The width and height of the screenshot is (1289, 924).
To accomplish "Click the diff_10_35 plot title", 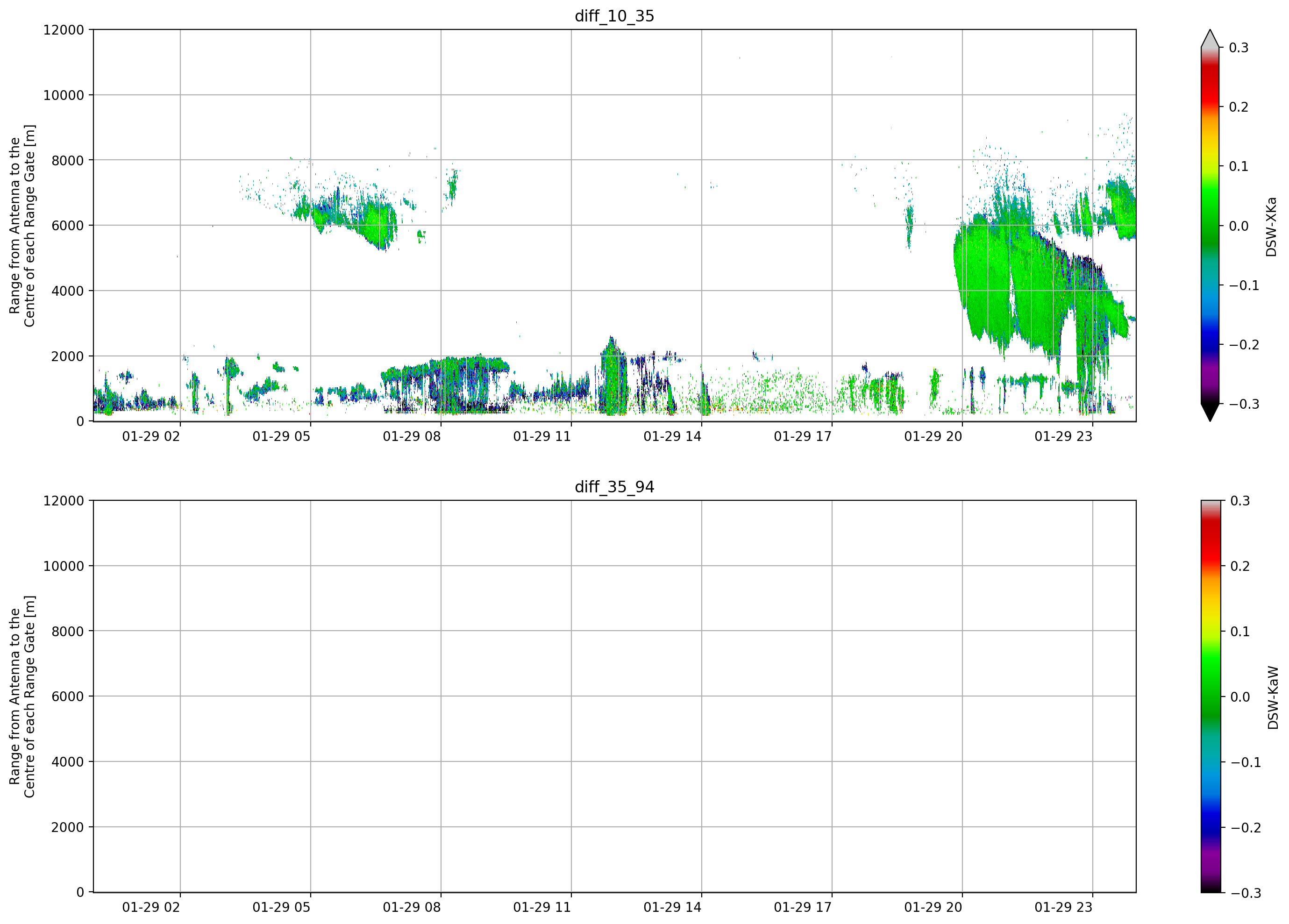I will pos(614,16).
